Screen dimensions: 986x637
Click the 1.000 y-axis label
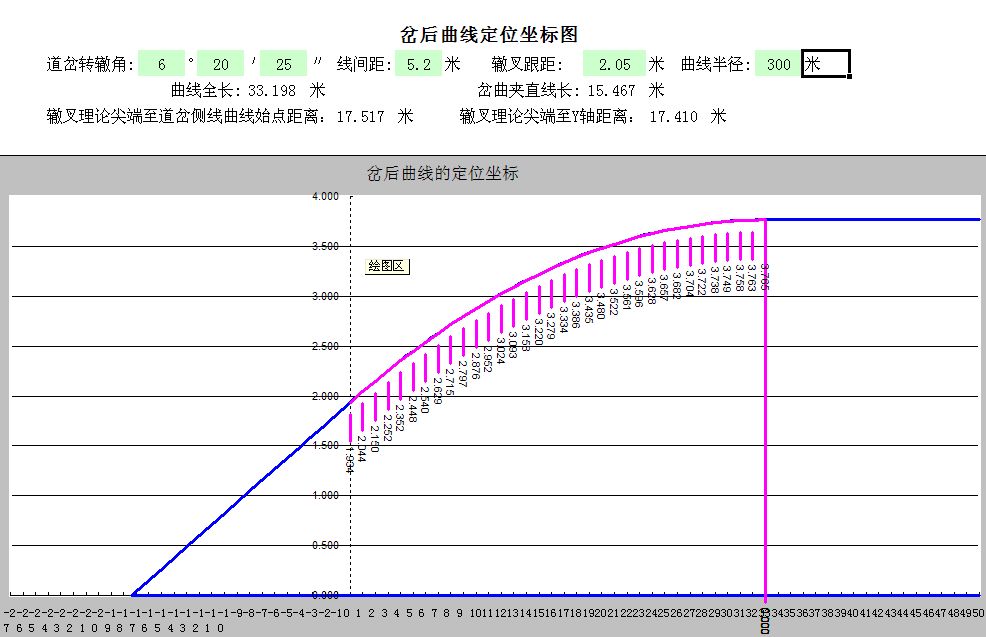pyautogui.click(x=325, y=496)
